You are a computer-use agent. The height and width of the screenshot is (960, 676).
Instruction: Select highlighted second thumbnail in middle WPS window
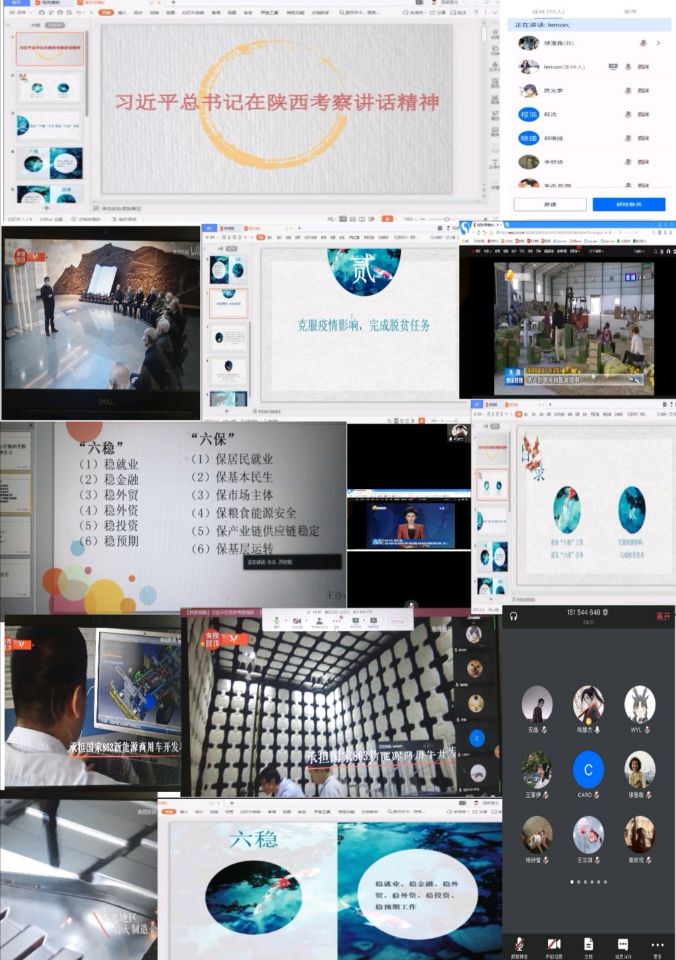[x=228, y=304]
